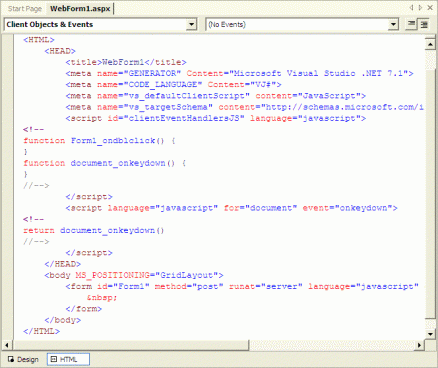Click the <title>WebForm1</title> line
This screenshot has width=438, height=368.
[126, 62]
